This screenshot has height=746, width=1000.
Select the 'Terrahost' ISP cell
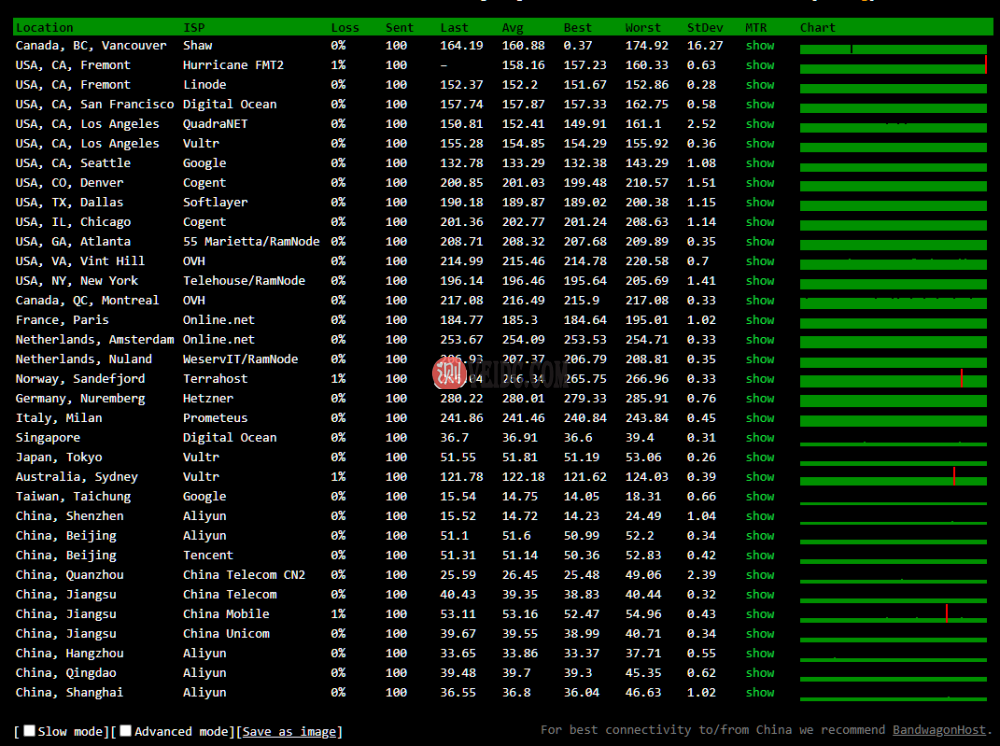pyautogui.click(x=216, y=379)
